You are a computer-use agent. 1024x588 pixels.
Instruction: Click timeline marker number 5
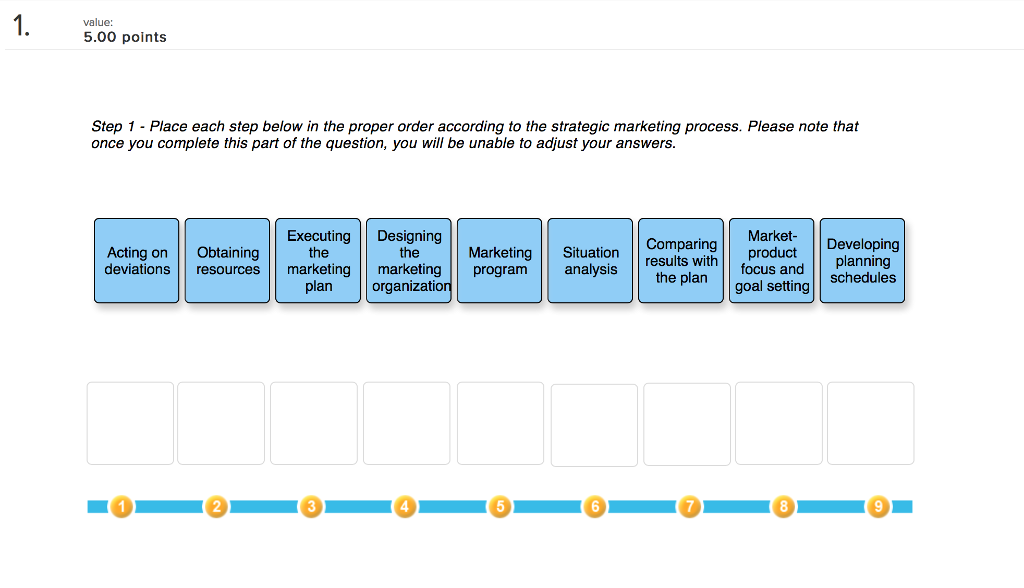[500, 506]
